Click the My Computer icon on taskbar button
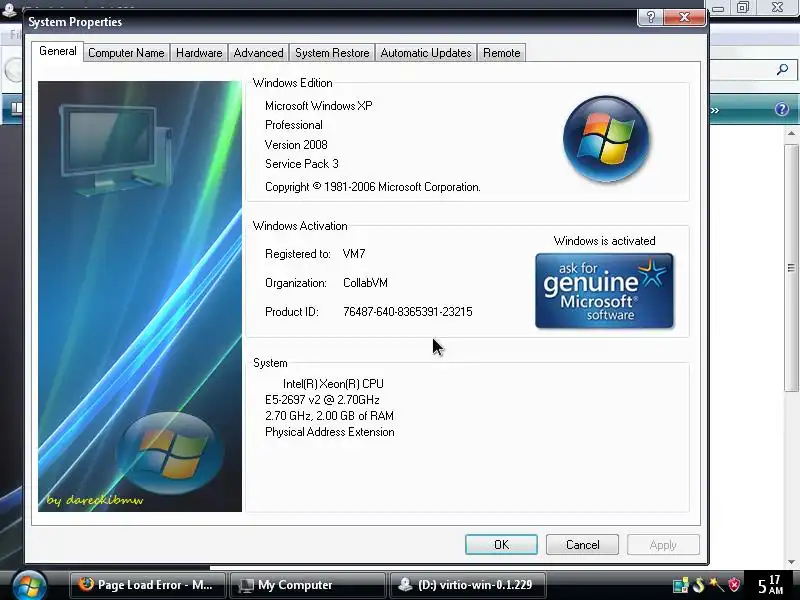 [246, 585]
